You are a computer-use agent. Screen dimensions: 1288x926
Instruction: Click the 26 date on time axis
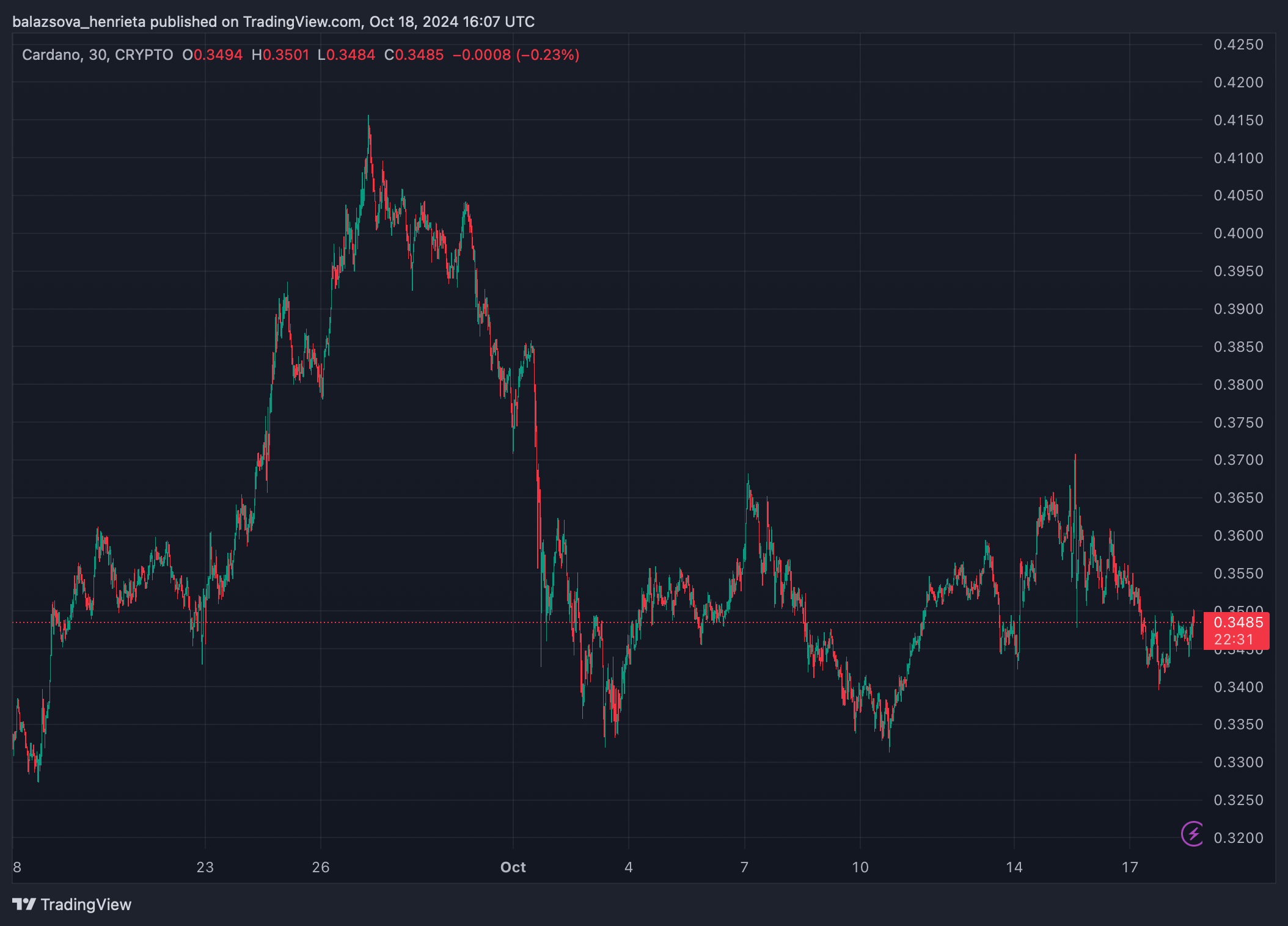point(321,867)
